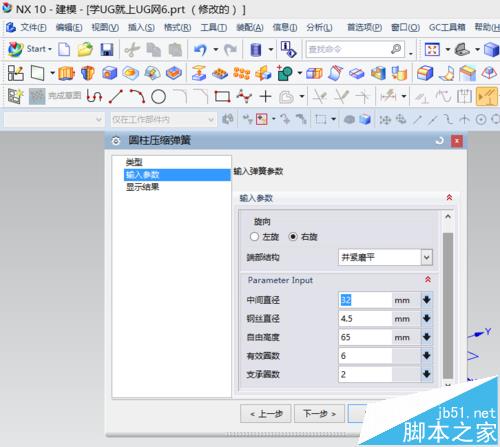The image size is (500, 447).
Task: Select the Revolve feature icon
Action: pos(88,73)
